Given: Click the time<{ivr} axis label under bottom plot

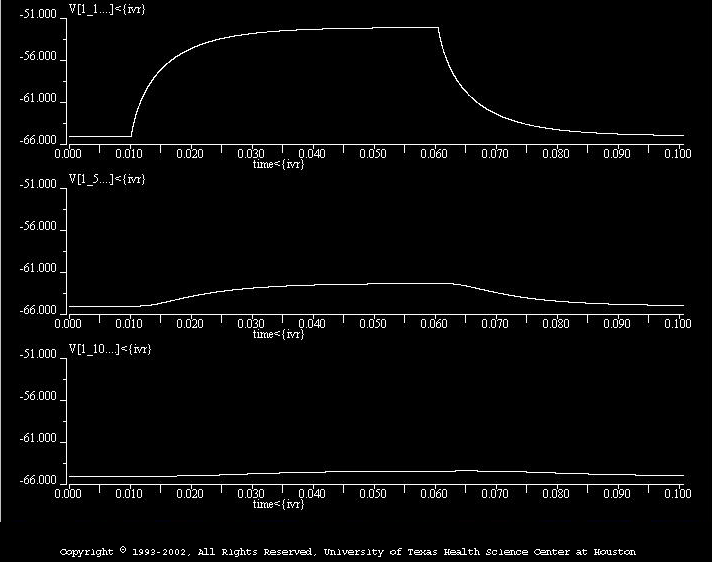Looking at the screenshot, I should tap(278, 504).
